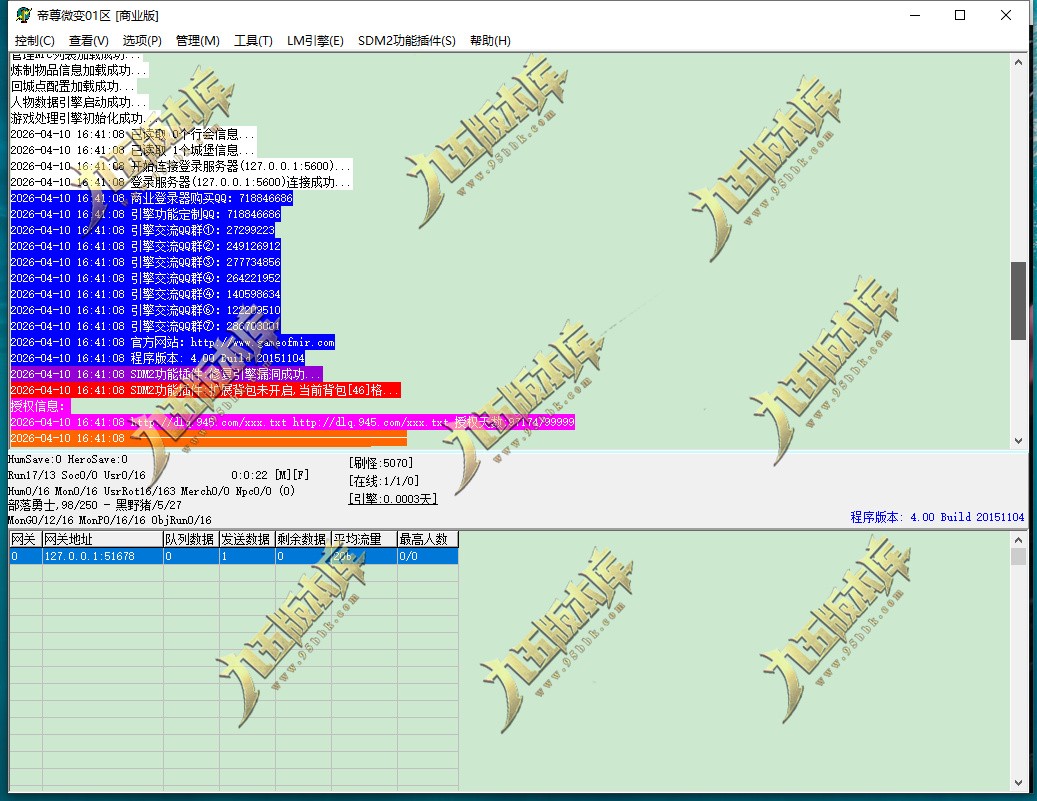Click the Run17/13 Soc0/0 Usr0/16 status text
The width and height of the screenshot is (1037, 801).
(x=77, y=475)
